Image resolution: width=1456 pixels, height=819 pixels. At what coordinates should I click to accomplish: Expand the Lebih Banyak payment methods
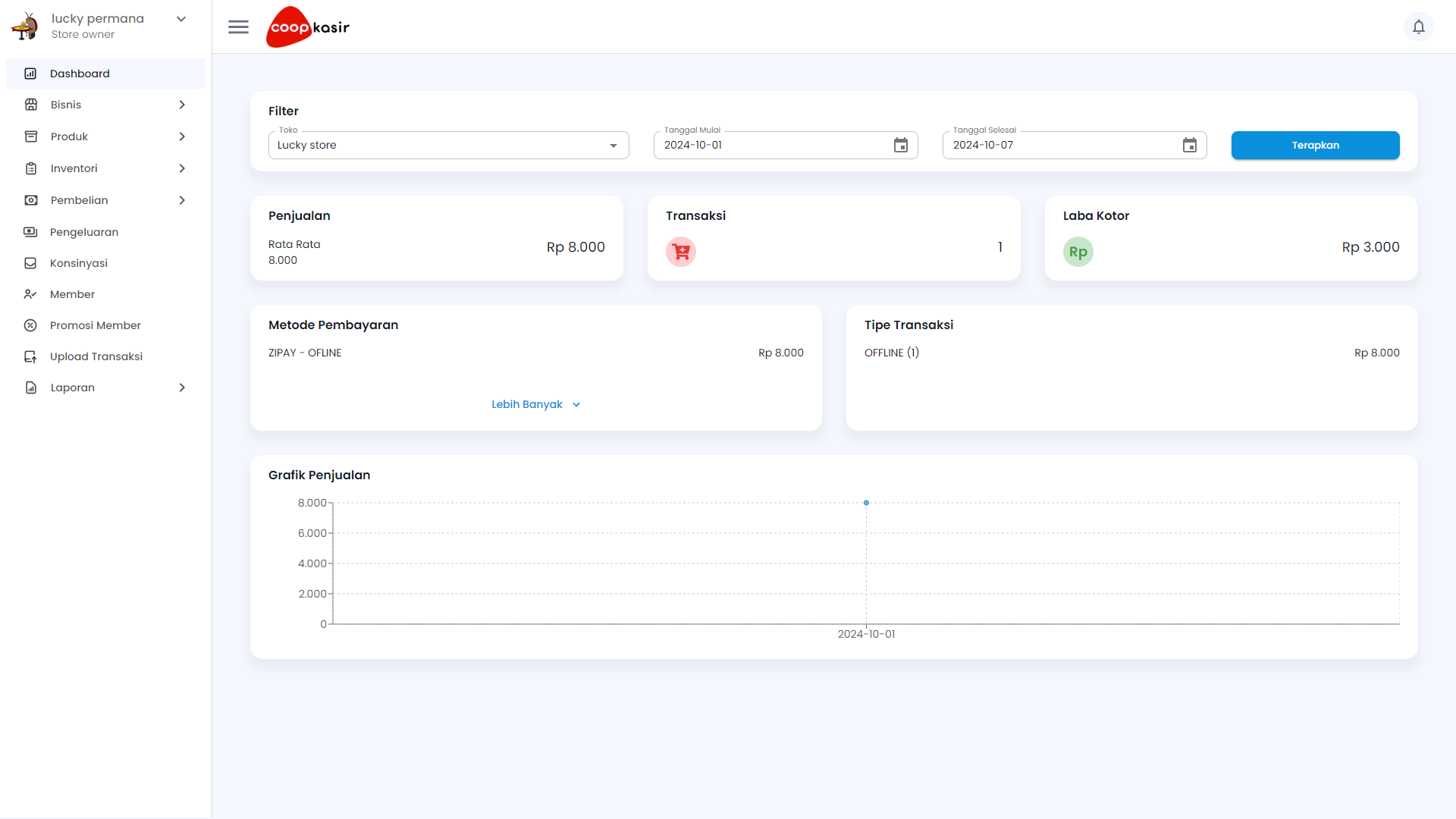535,404
